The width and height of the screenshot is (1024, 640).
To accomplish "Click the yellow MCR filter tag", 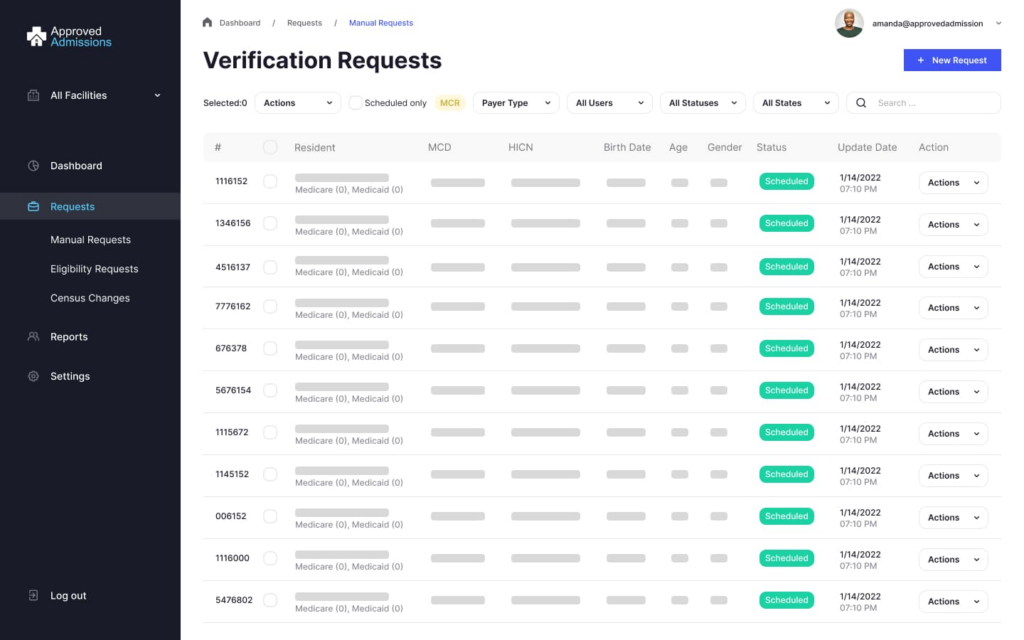I will [x=450, y=103].
